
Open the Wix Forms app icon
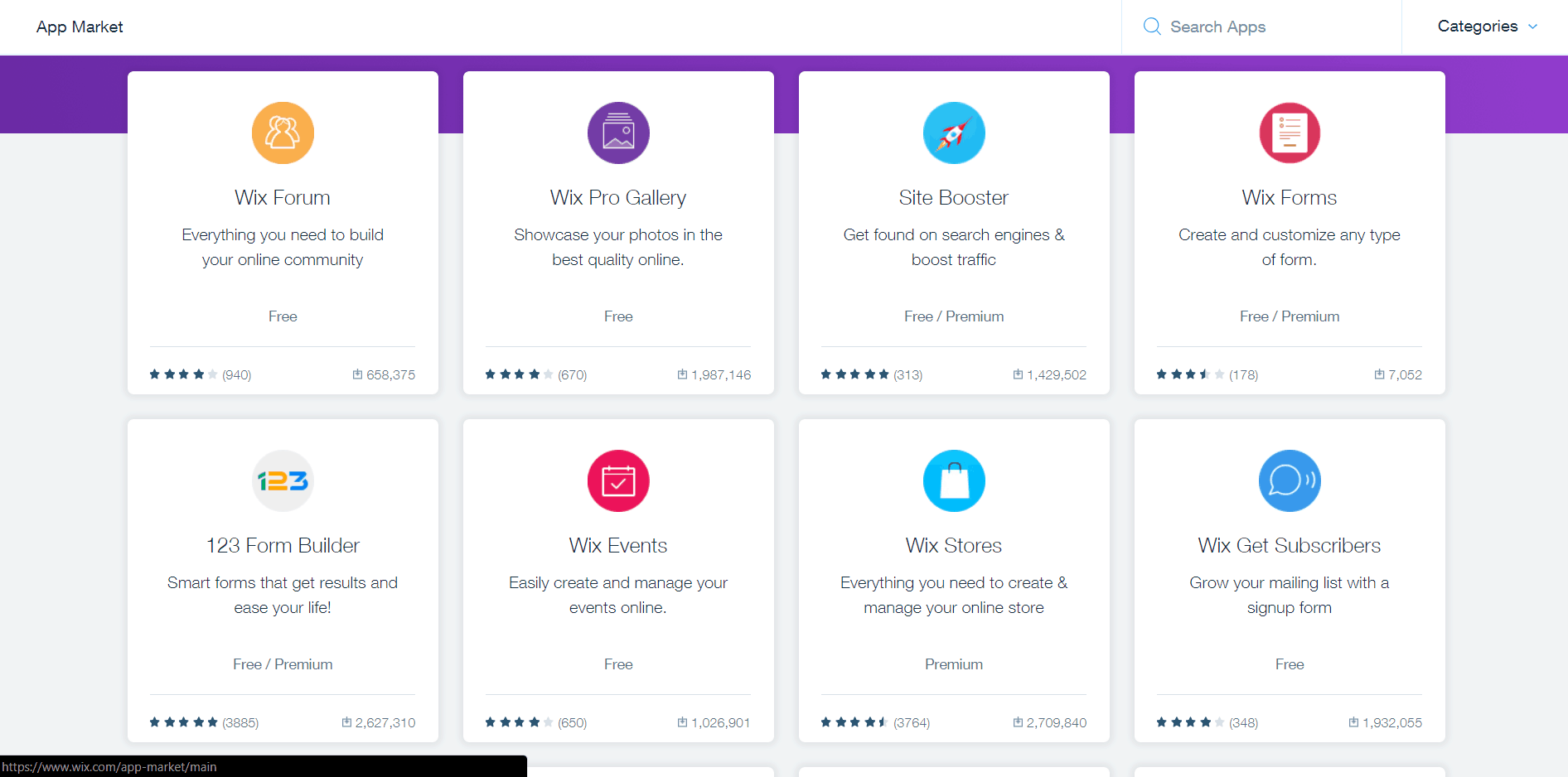pyautogui.click(x=1290, y=133)
